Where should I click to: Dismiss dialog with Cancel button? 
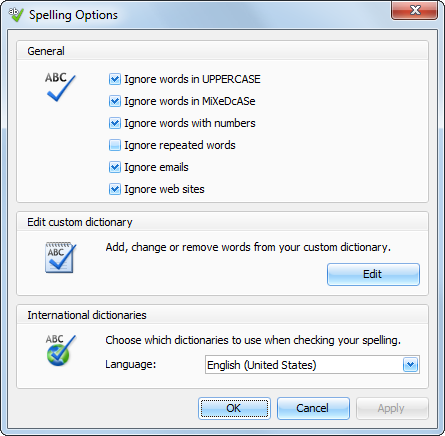[x=313, y=408]
